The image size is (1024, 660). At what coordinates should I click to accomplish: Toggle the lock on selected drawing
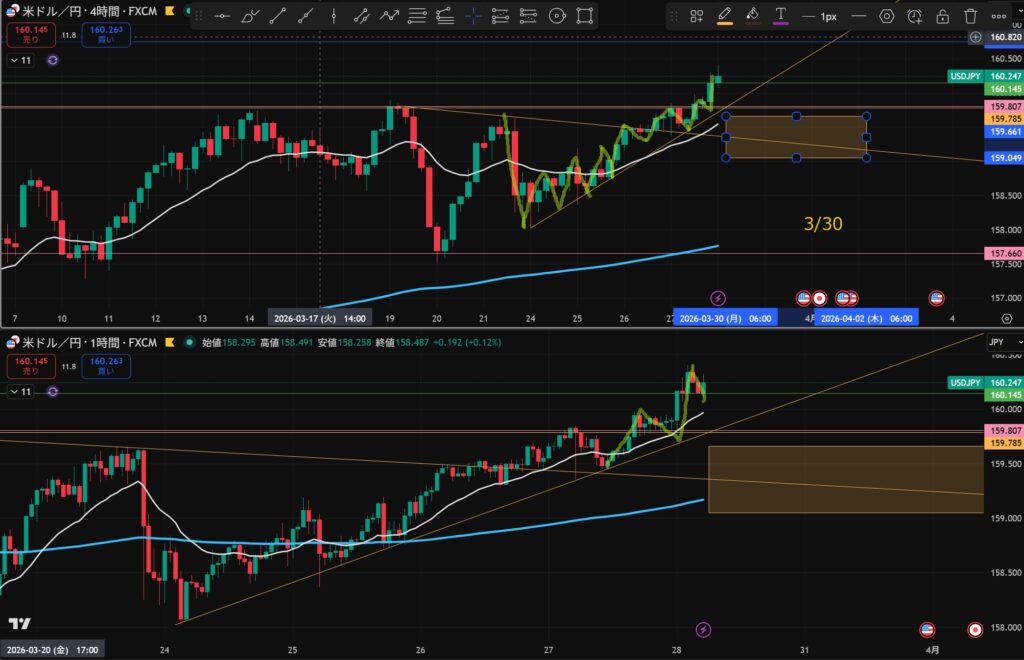[x=942, y=16]
